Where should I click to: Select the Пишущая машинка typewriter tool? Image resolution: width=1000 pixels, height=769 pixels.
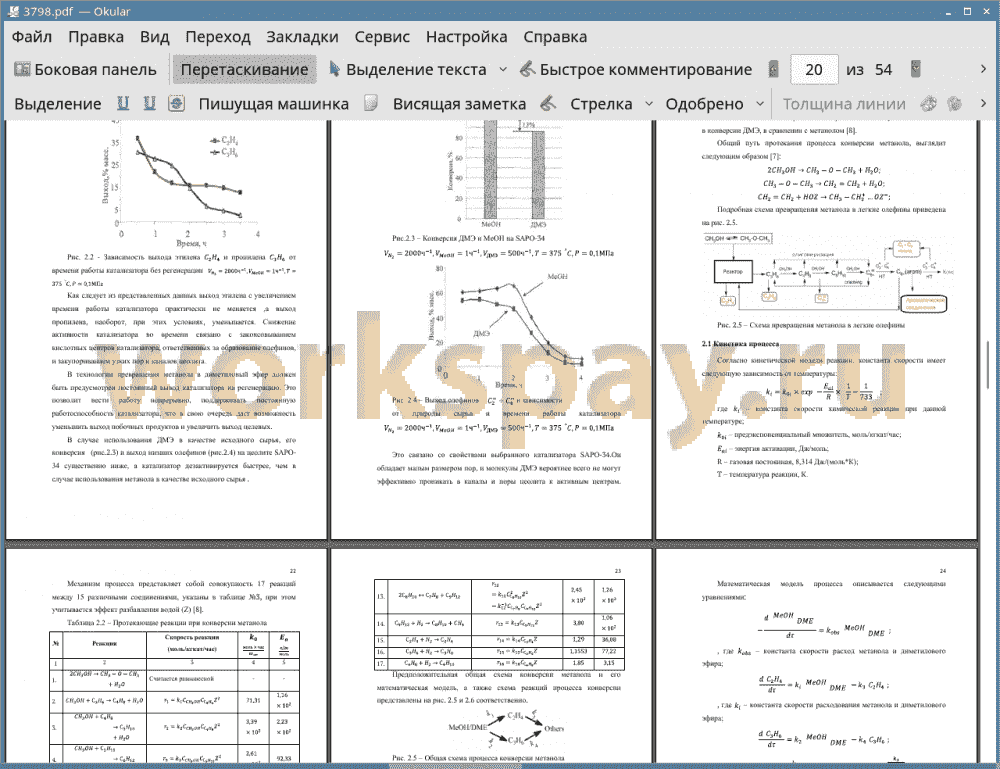click(274, 104)
